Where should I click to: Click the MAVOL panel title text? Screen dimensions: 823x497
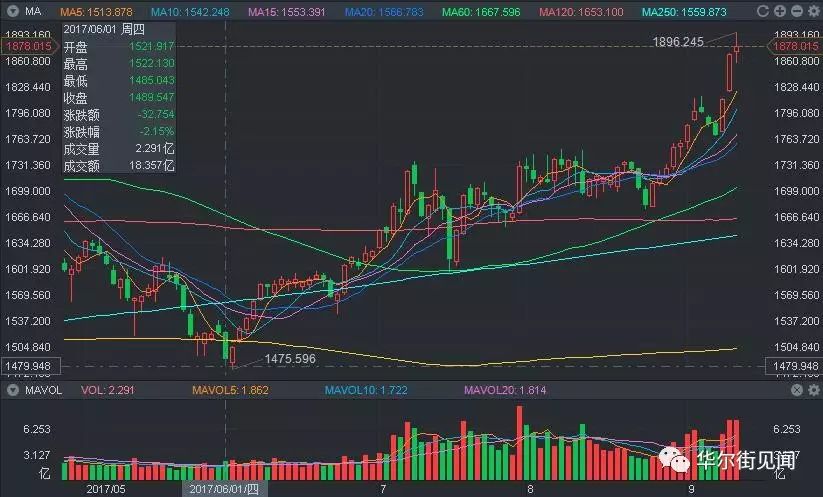(44, 390)
